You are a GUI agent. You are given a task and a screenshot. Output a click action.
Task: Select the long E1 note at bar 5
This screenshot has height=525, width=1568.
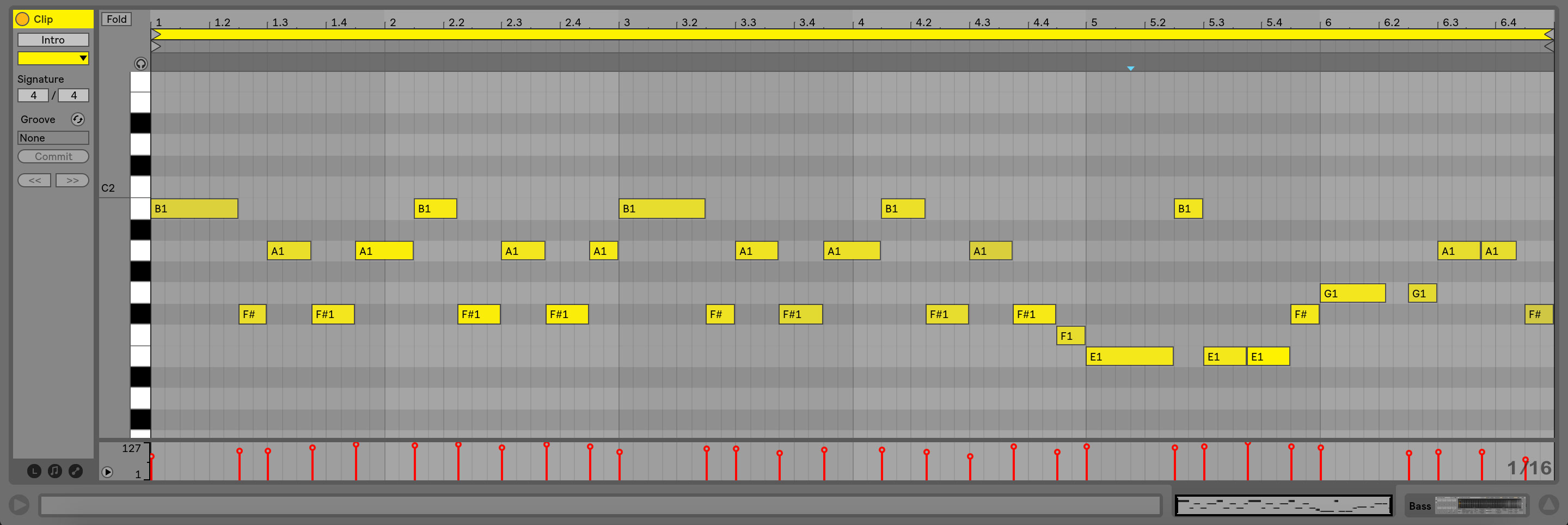[1129, 356]
